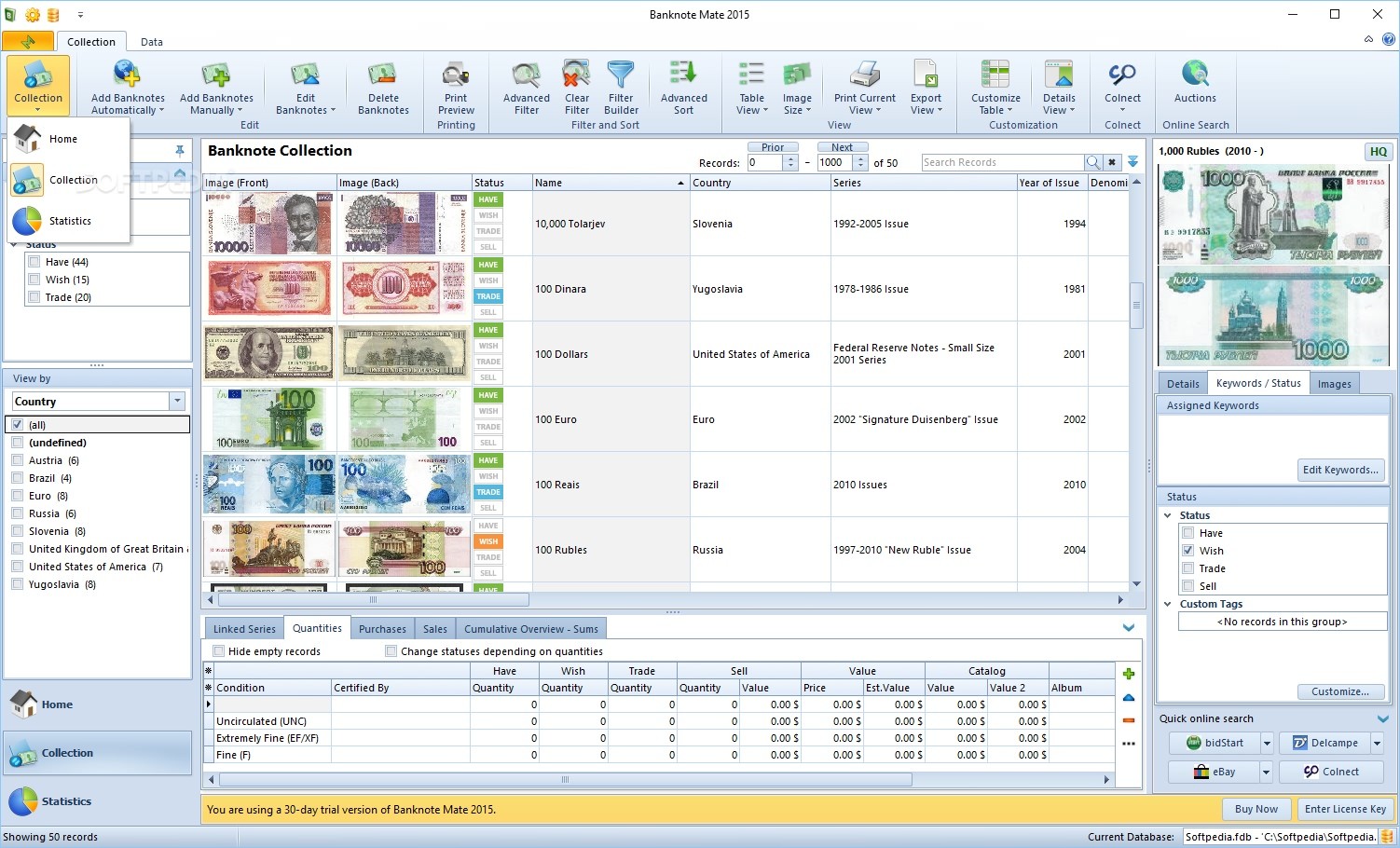Toggle the (all) country checkbox
Viewport: 1400px width, 848px height.
[x=17, y=424]
